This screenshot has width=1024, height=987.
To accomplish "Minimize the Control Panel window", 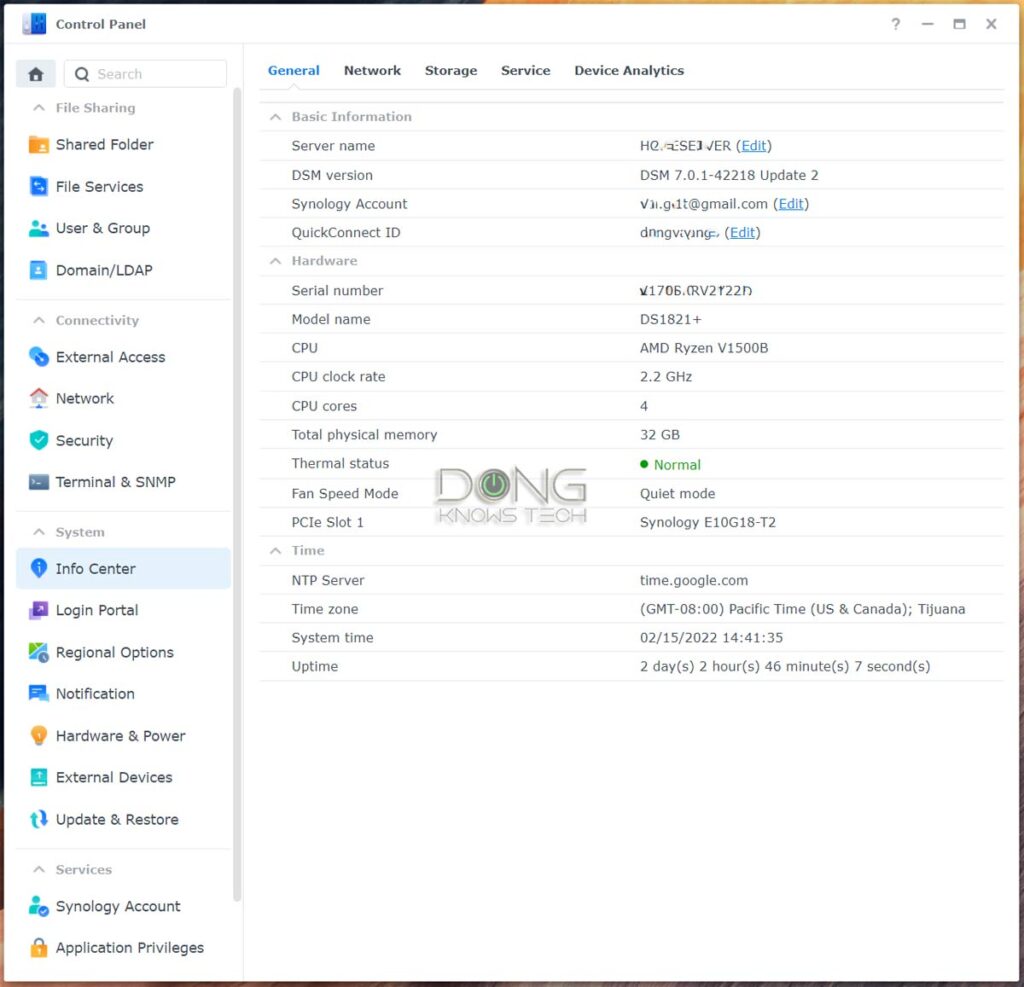I will 927,24.
